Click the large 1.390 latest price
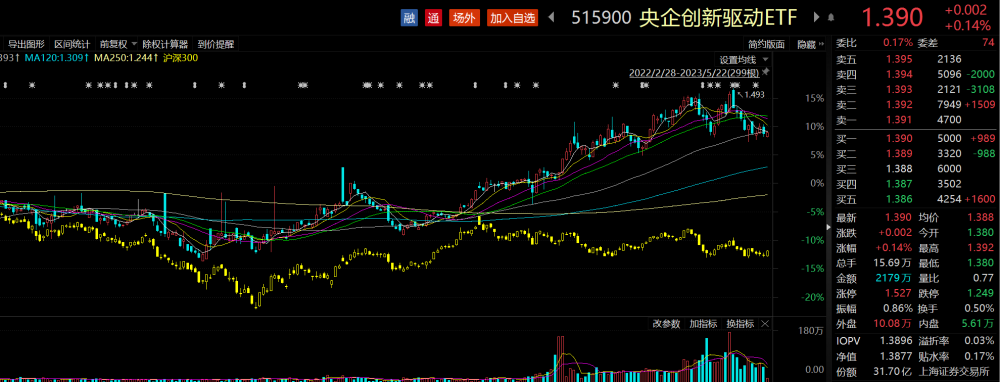 892,18
